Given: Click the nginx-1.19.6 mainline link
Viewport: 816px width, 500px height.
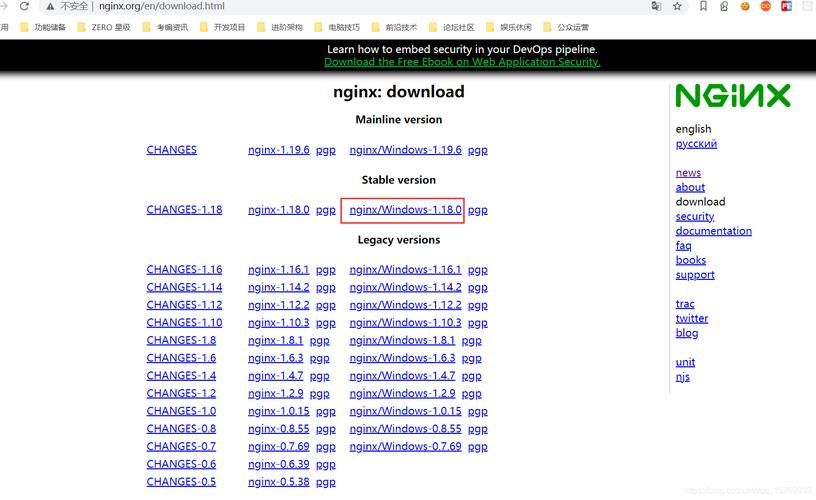Looking at the screenshot, I should tap(278, 150).
